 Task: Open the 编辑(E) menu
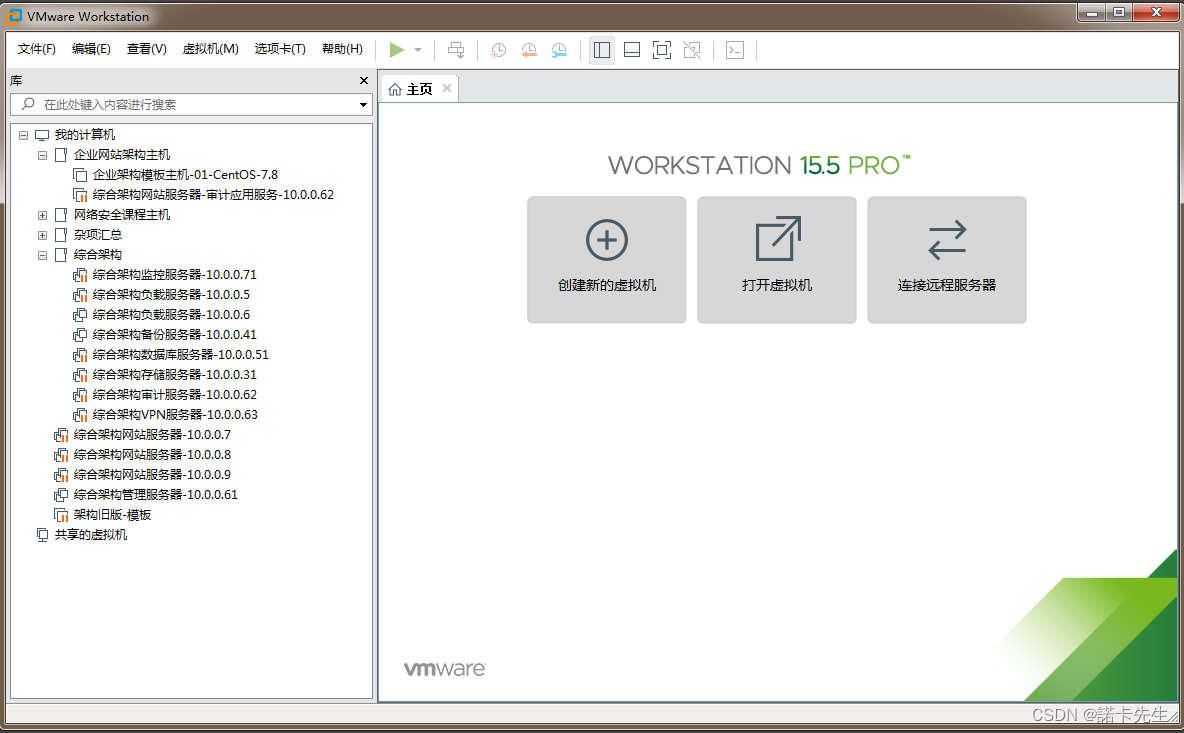[x=91, y=49]
